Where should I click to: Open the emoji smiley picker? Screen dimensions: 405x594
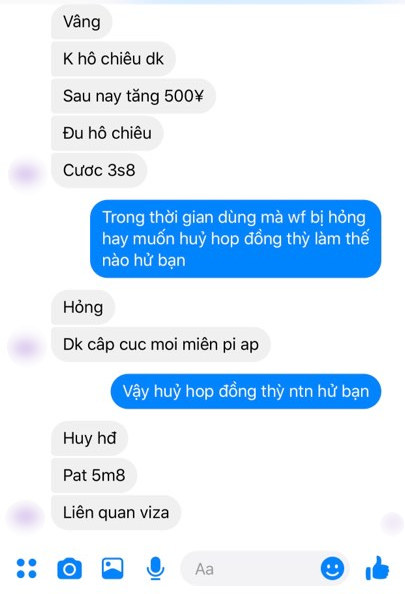332,569
